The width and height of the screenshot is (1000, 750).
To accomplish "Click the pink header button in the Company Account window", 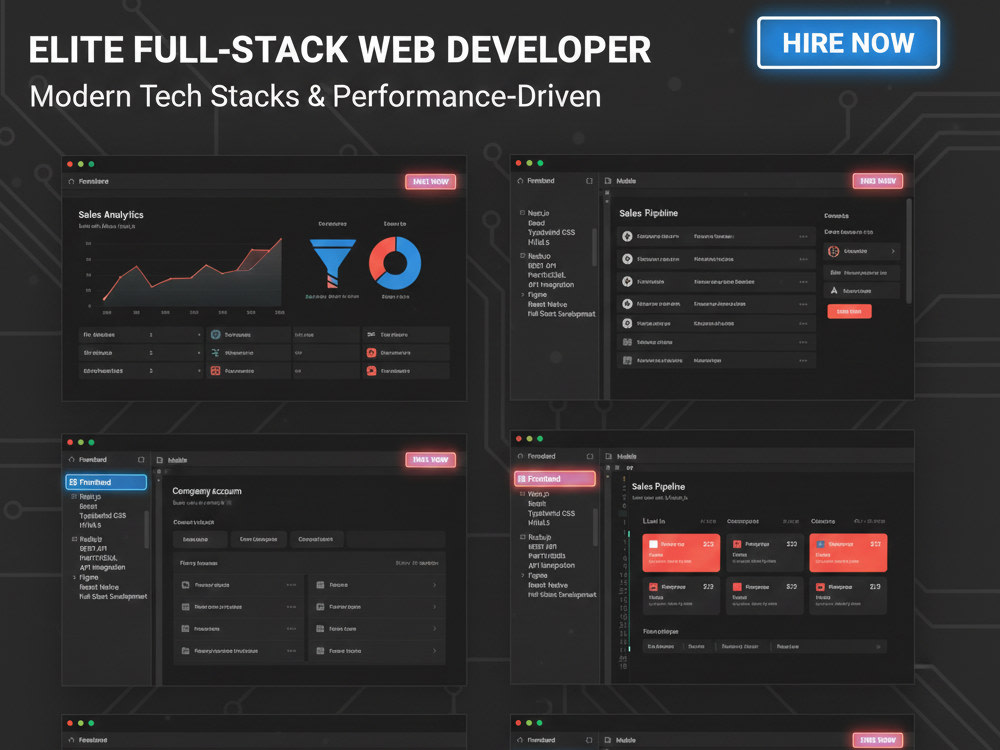I will coord(430,460).
